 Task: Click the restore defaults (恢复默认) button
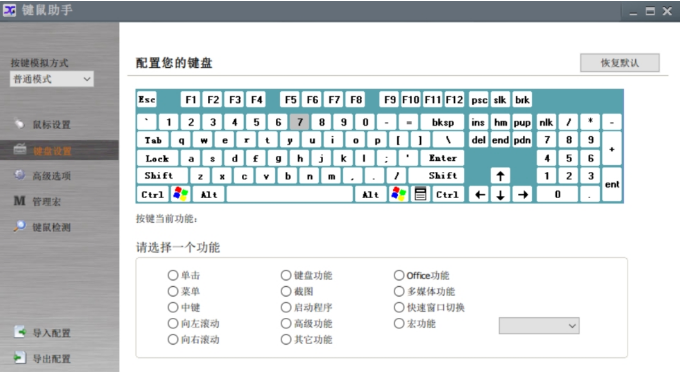(620, 63)
